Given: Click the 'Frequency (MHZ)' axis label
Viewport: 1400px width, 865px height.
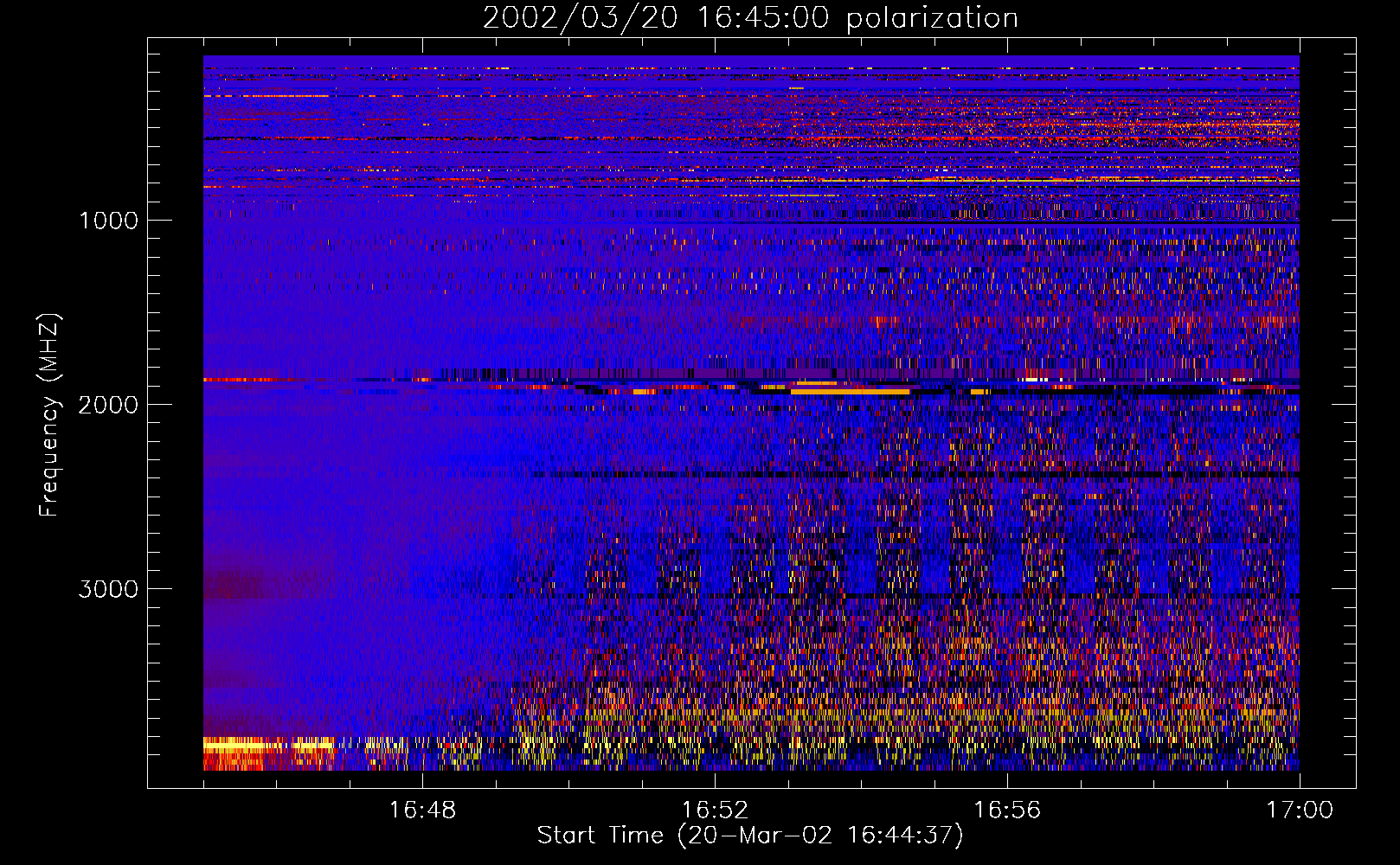Looking at the screenshot, I should 50,415.
